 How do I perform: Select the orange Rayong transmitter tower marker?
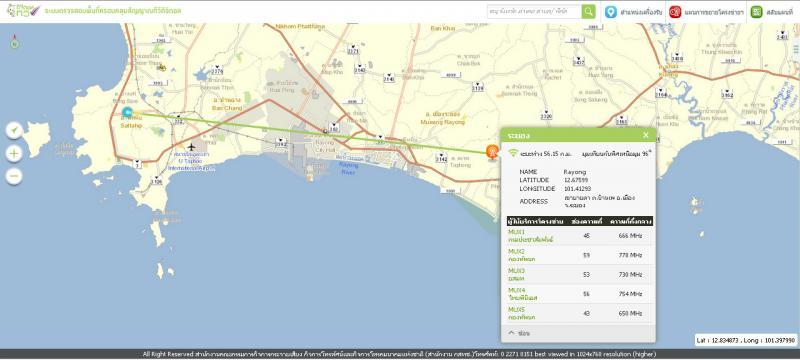coord(492,152)
